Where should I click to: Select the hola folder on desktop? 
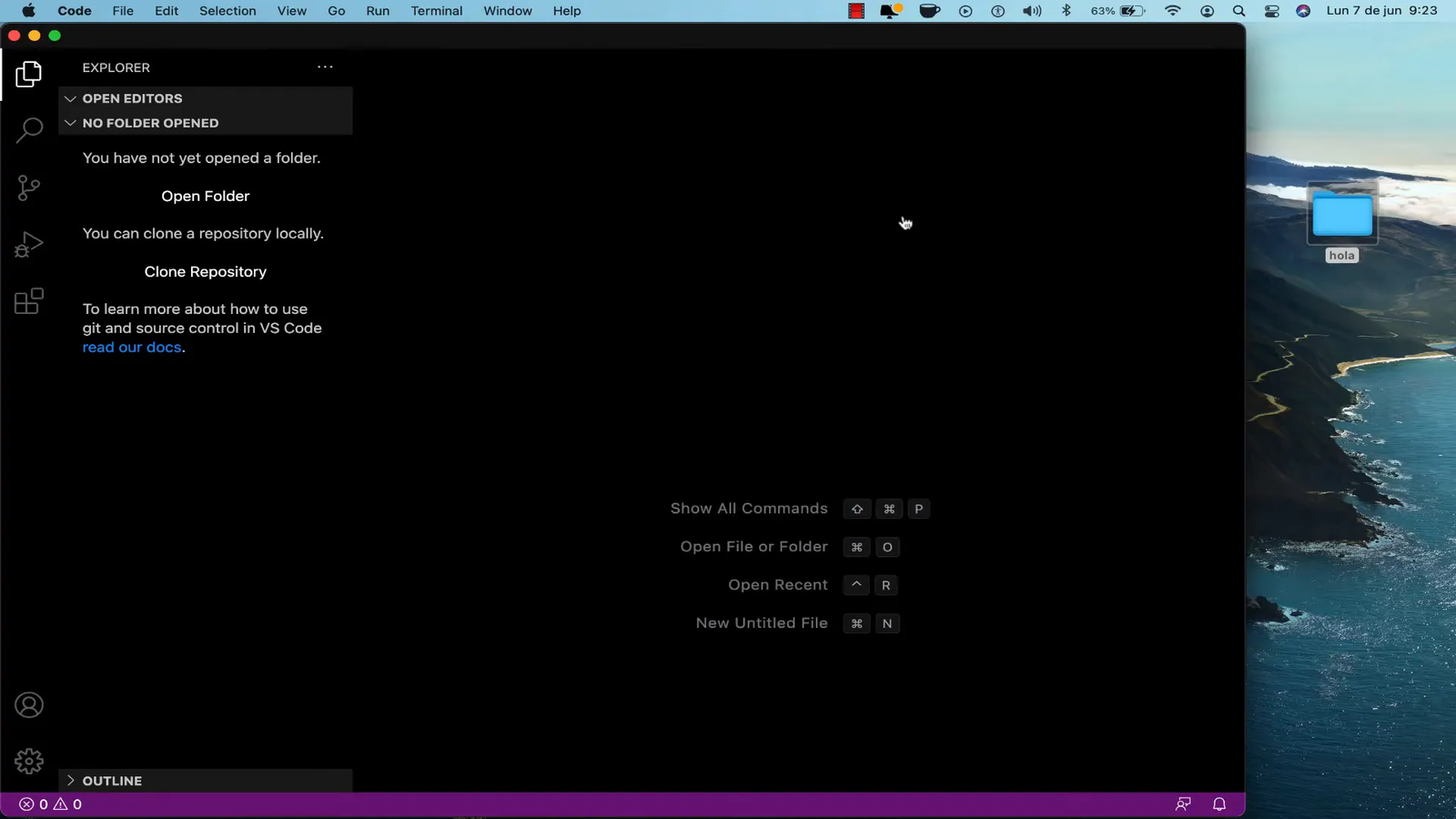(x=1342, y=223)
